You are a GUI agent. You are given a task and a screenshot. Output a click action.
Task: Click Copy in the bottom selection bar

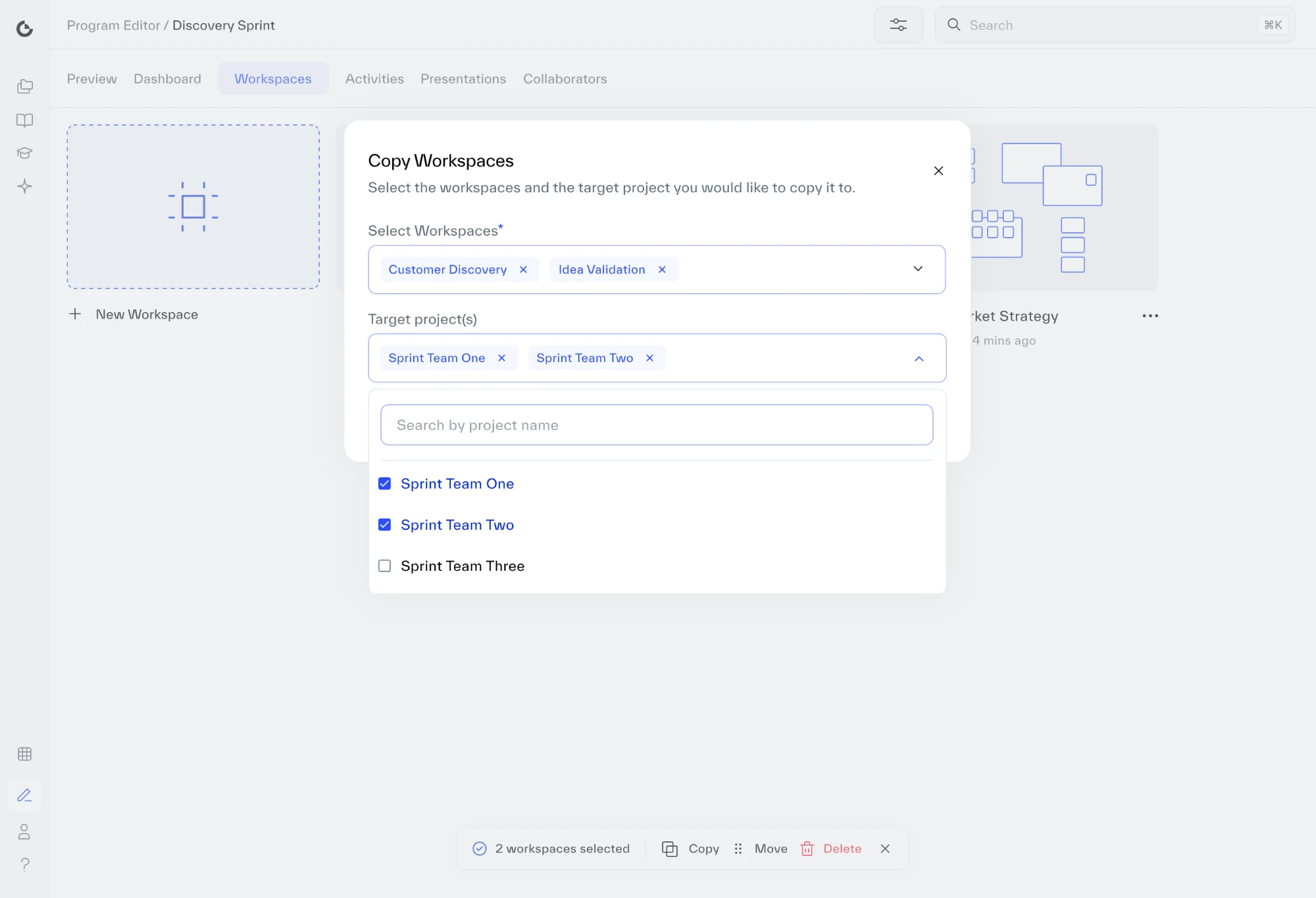click(690, 849)
